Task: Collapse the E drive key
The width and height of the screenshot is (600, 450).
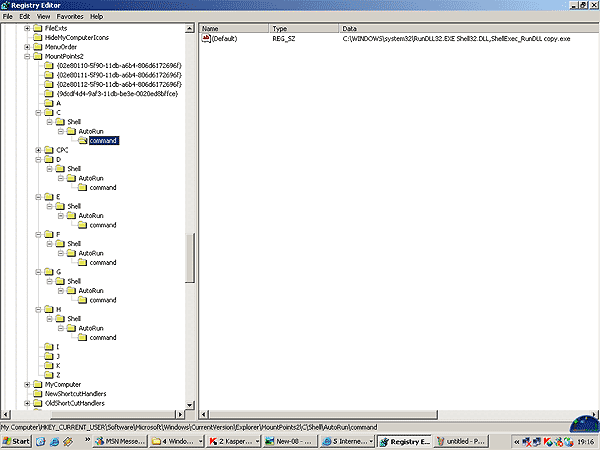Action: pos(38,197)
